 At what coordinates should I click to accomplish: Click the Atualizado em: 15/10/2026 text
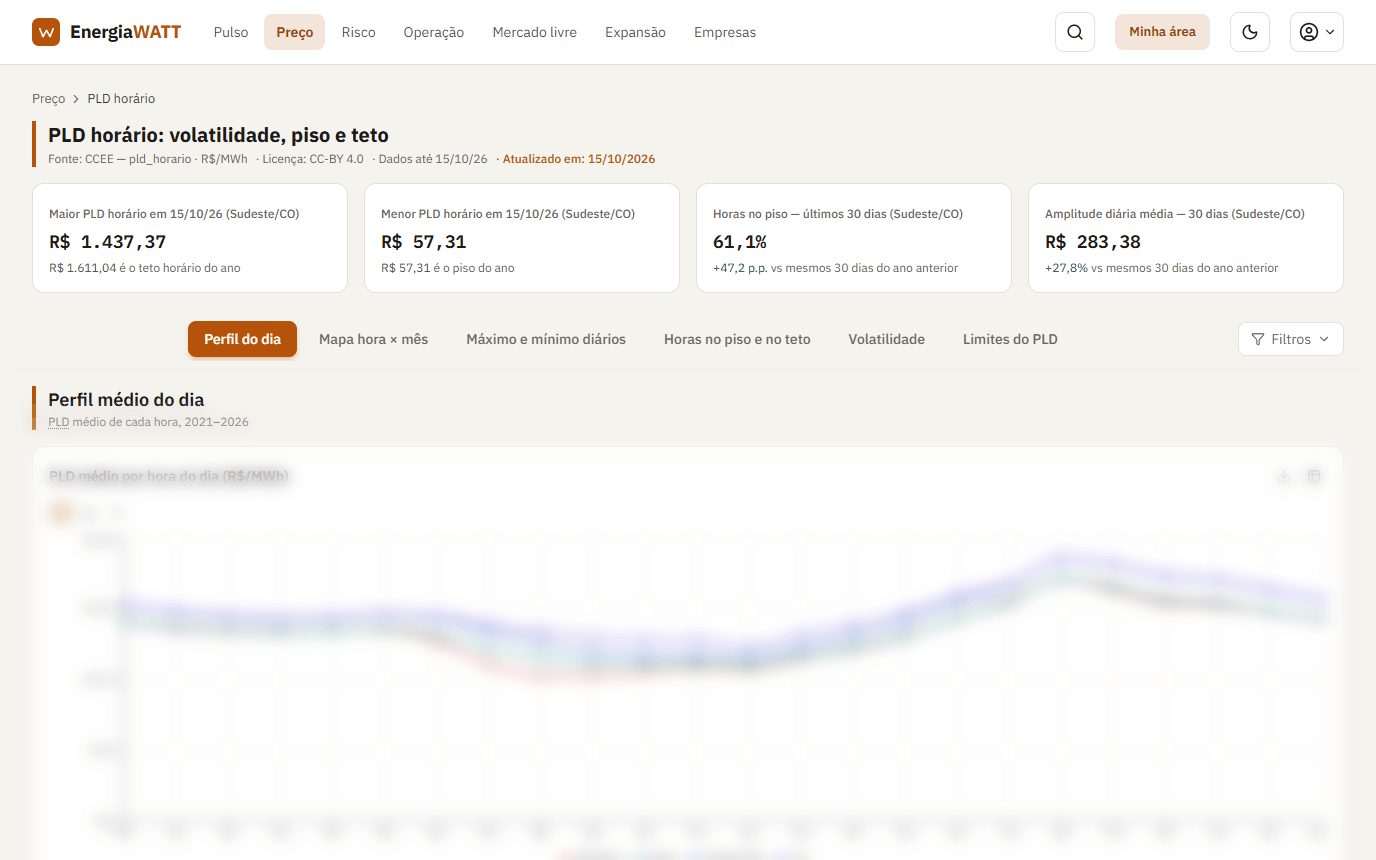click(x=579, y=159)
